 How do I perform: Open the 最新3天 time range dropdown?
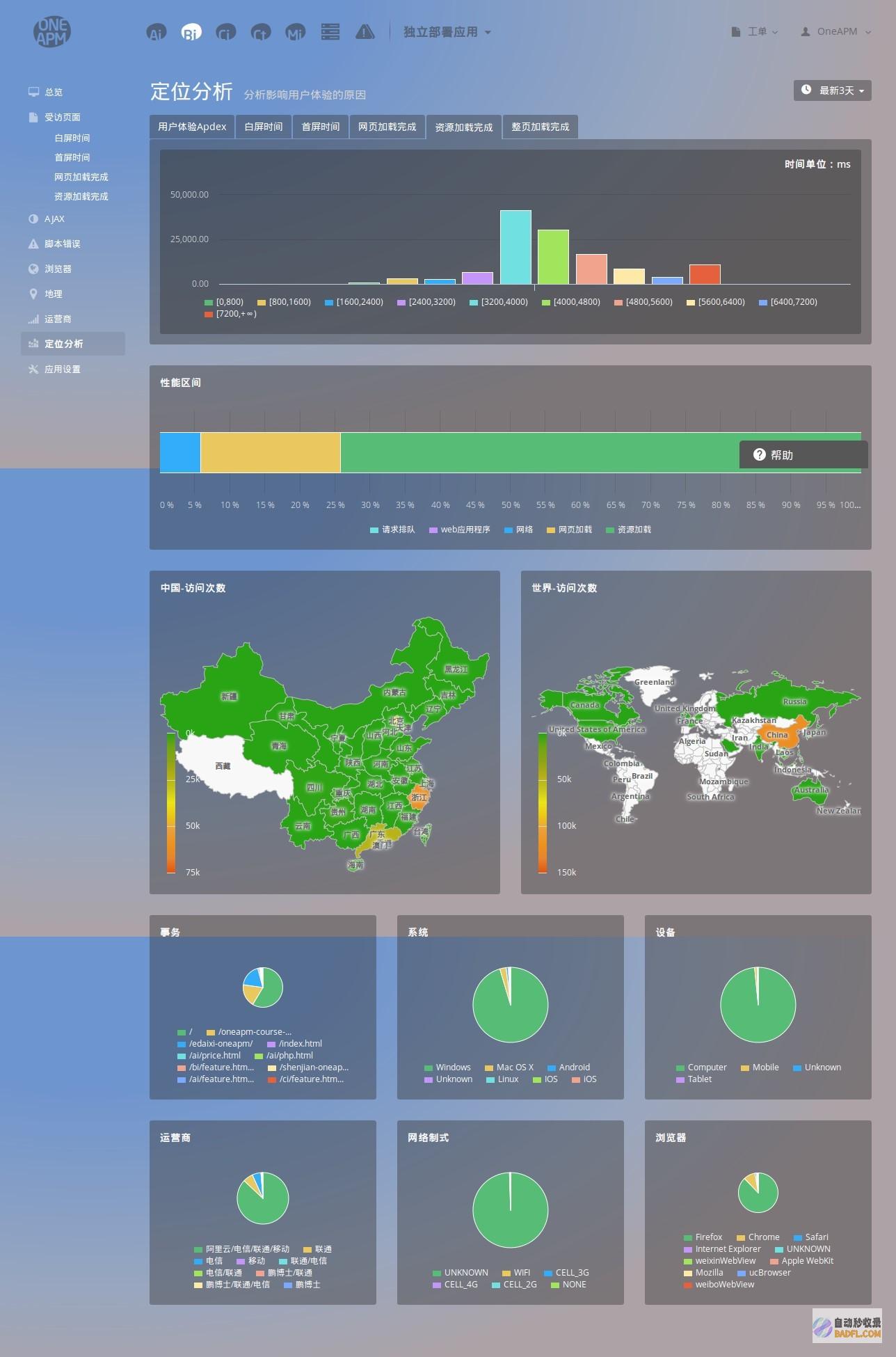[x=833, y=90]
